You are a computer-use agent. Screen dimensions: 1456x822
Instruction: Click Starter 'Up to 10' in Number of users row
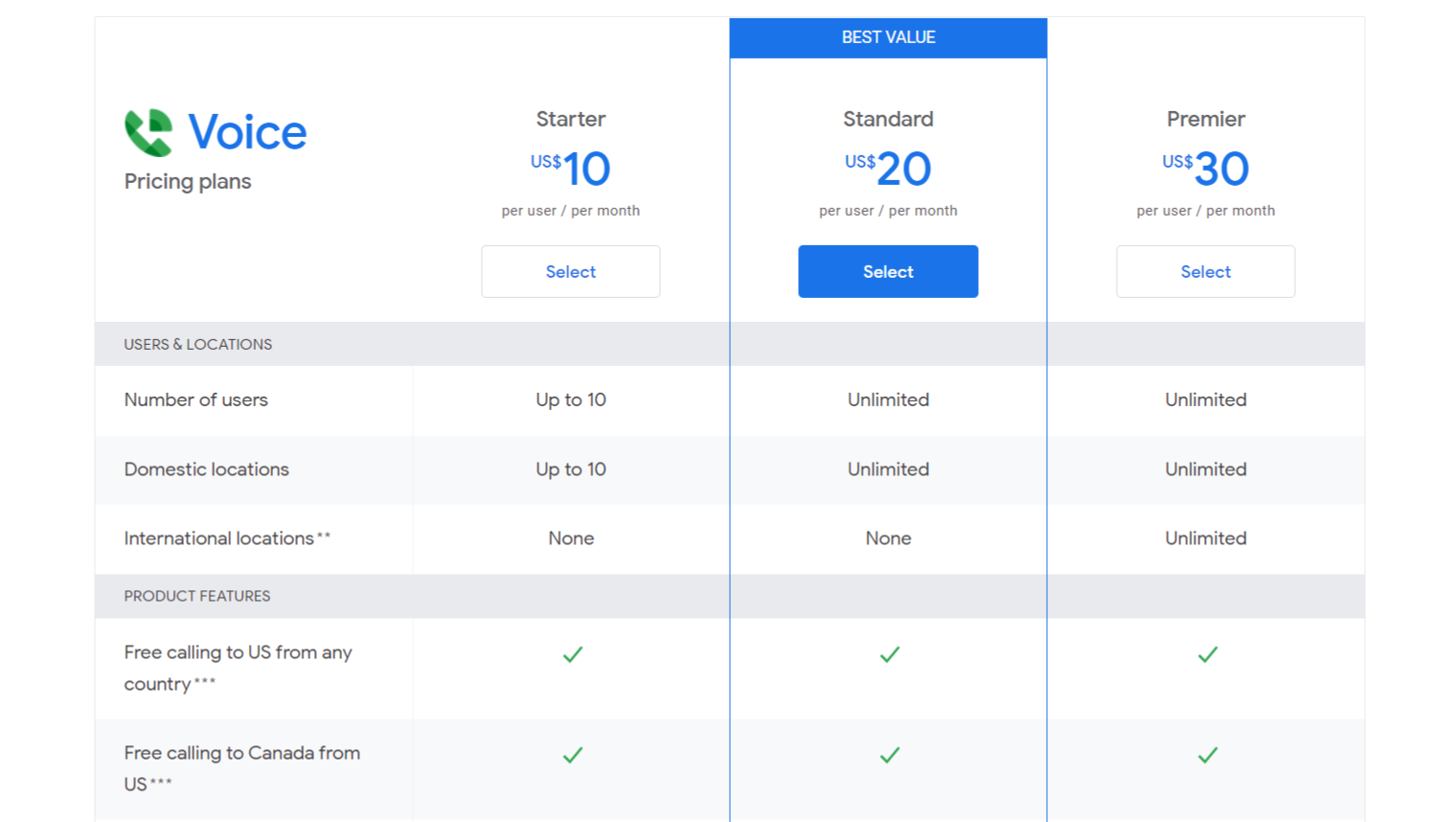[571, 400]
